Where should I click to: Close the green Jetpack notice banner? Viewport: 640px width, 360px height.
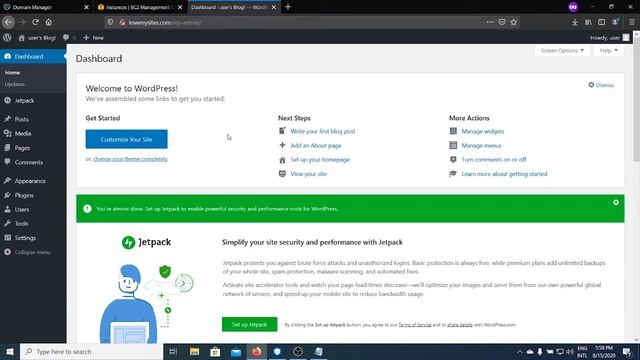616,202
